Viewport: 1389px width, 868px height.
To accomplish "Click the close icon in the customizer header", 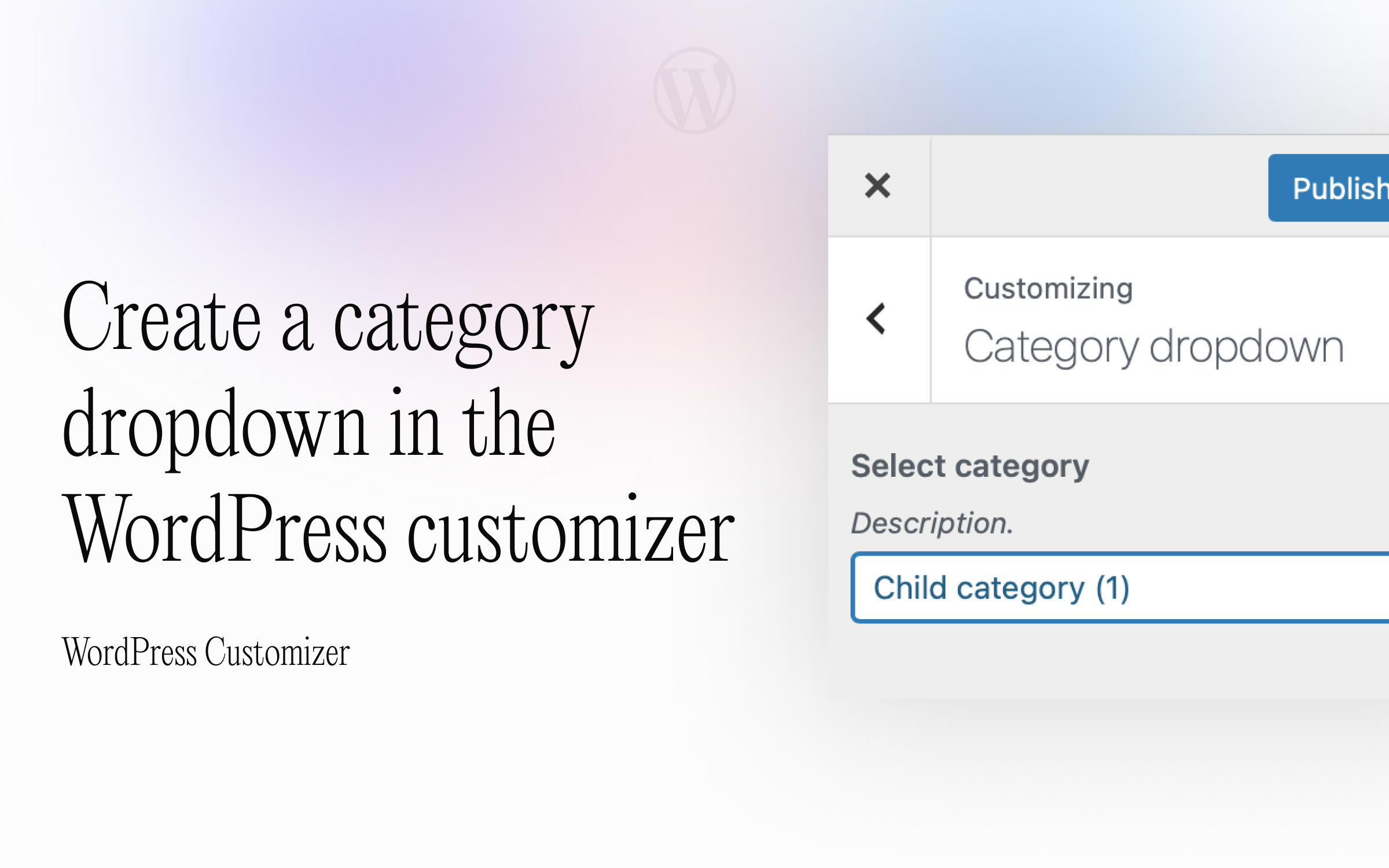I will tap(877, 185).
